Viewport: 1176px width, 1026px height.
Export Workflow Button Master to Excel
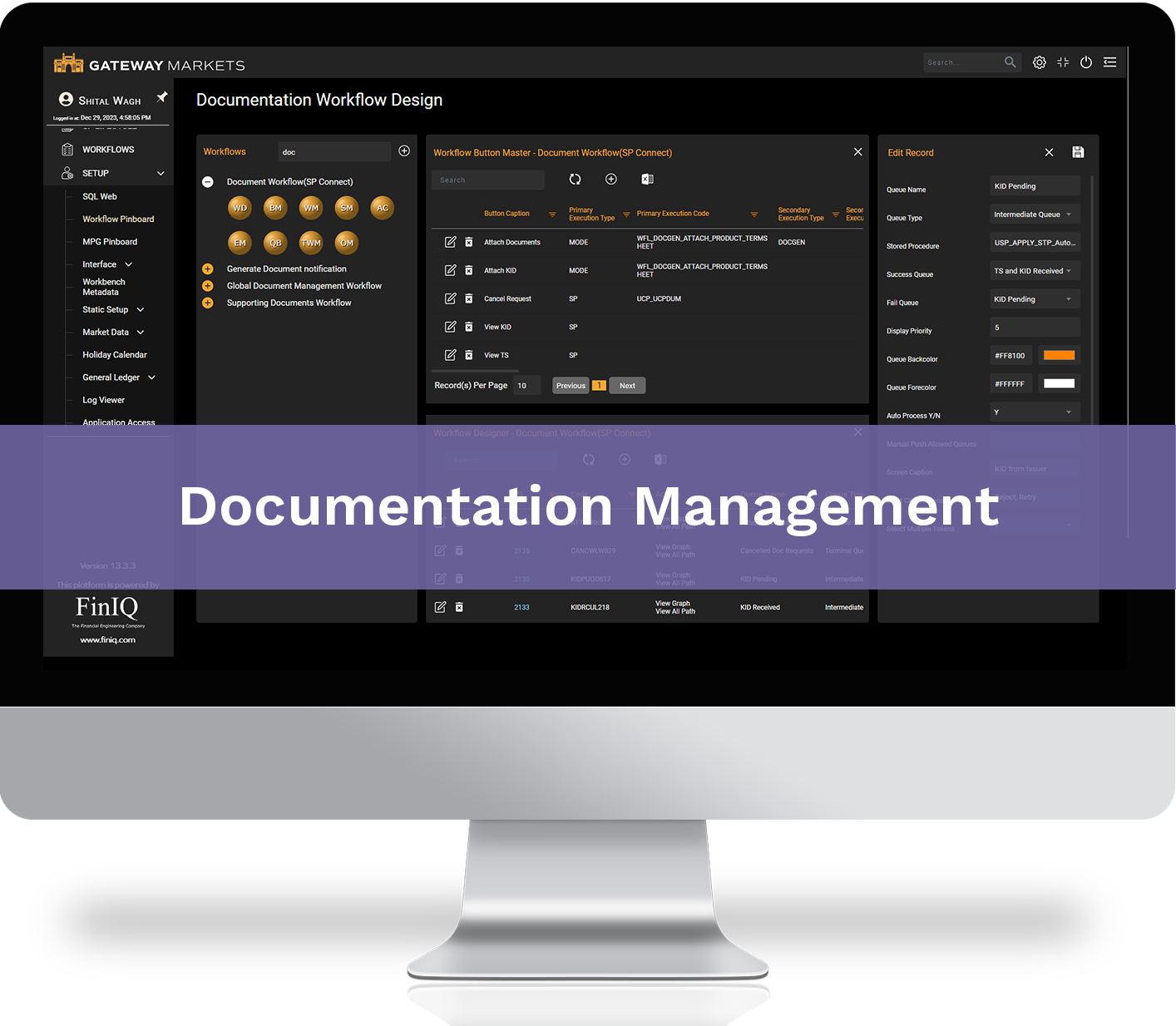[x=647, y=179]
